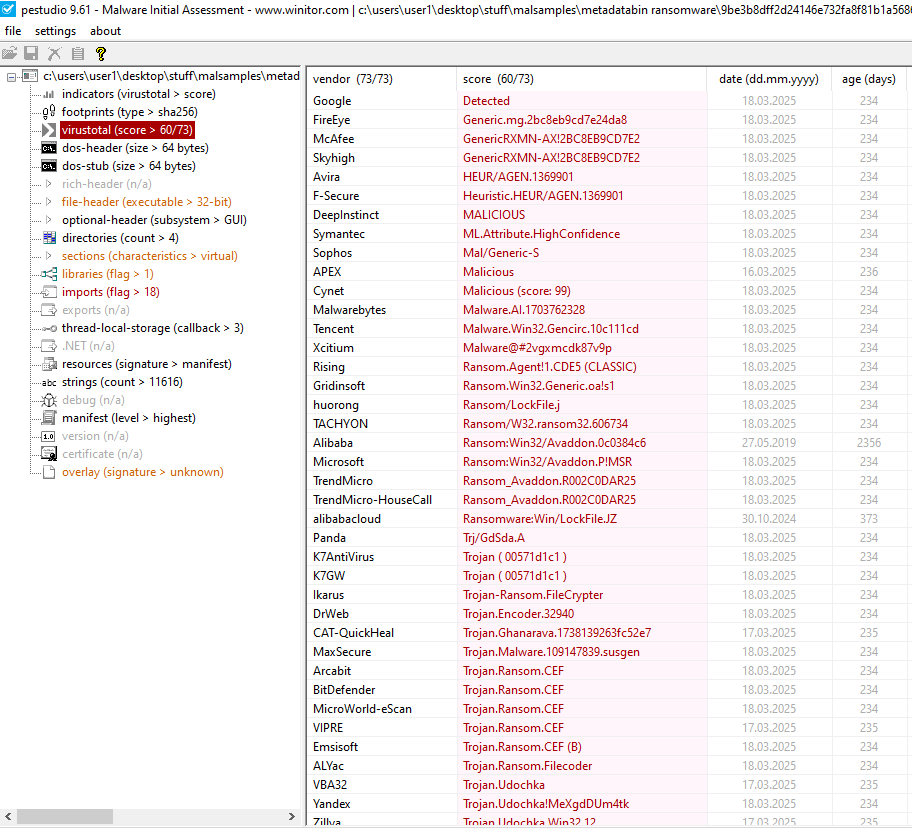Select manifest (level > highest) item

[129, 418]
